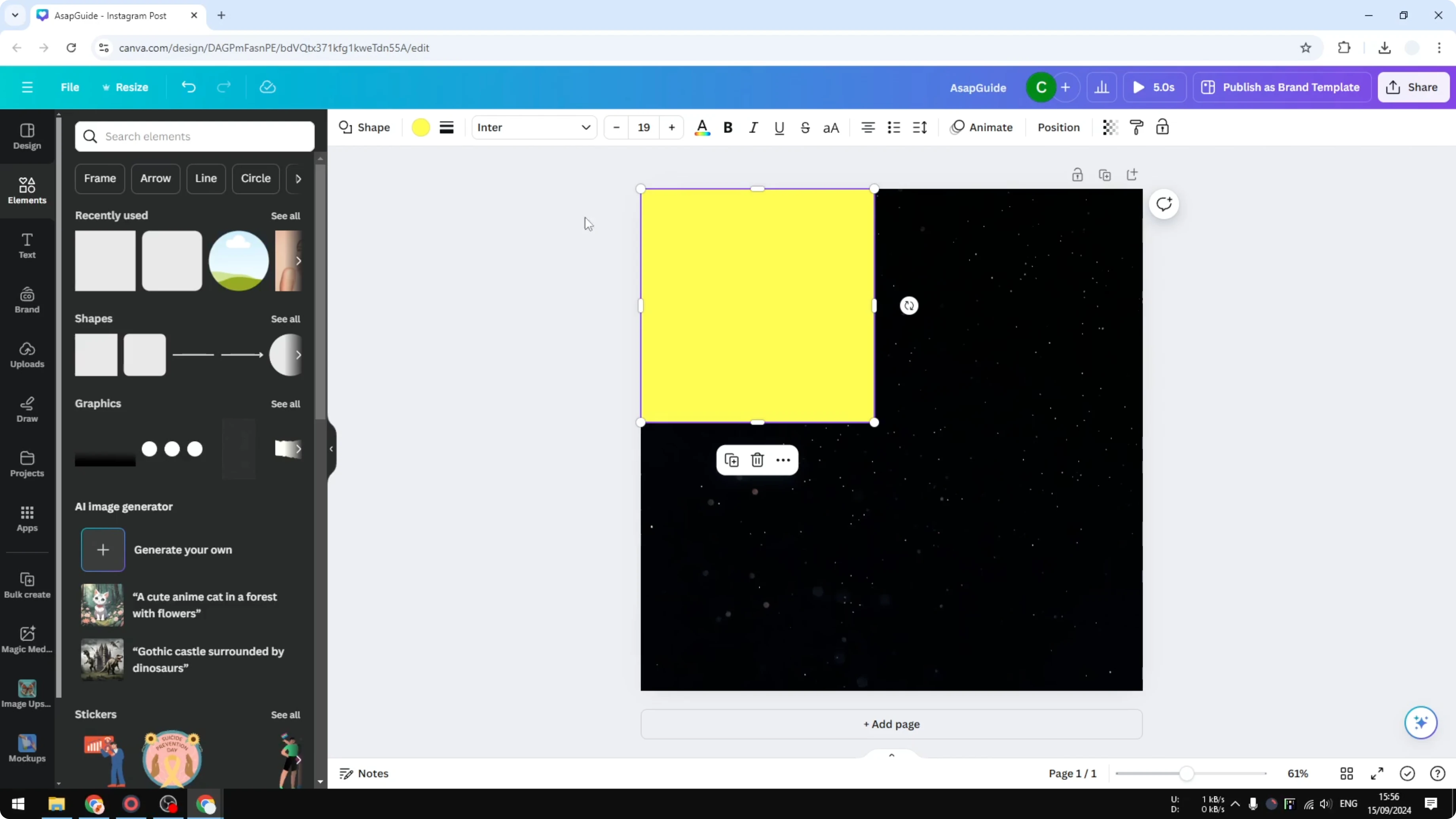Select the Frame category chip

click(x=100, y=178)
